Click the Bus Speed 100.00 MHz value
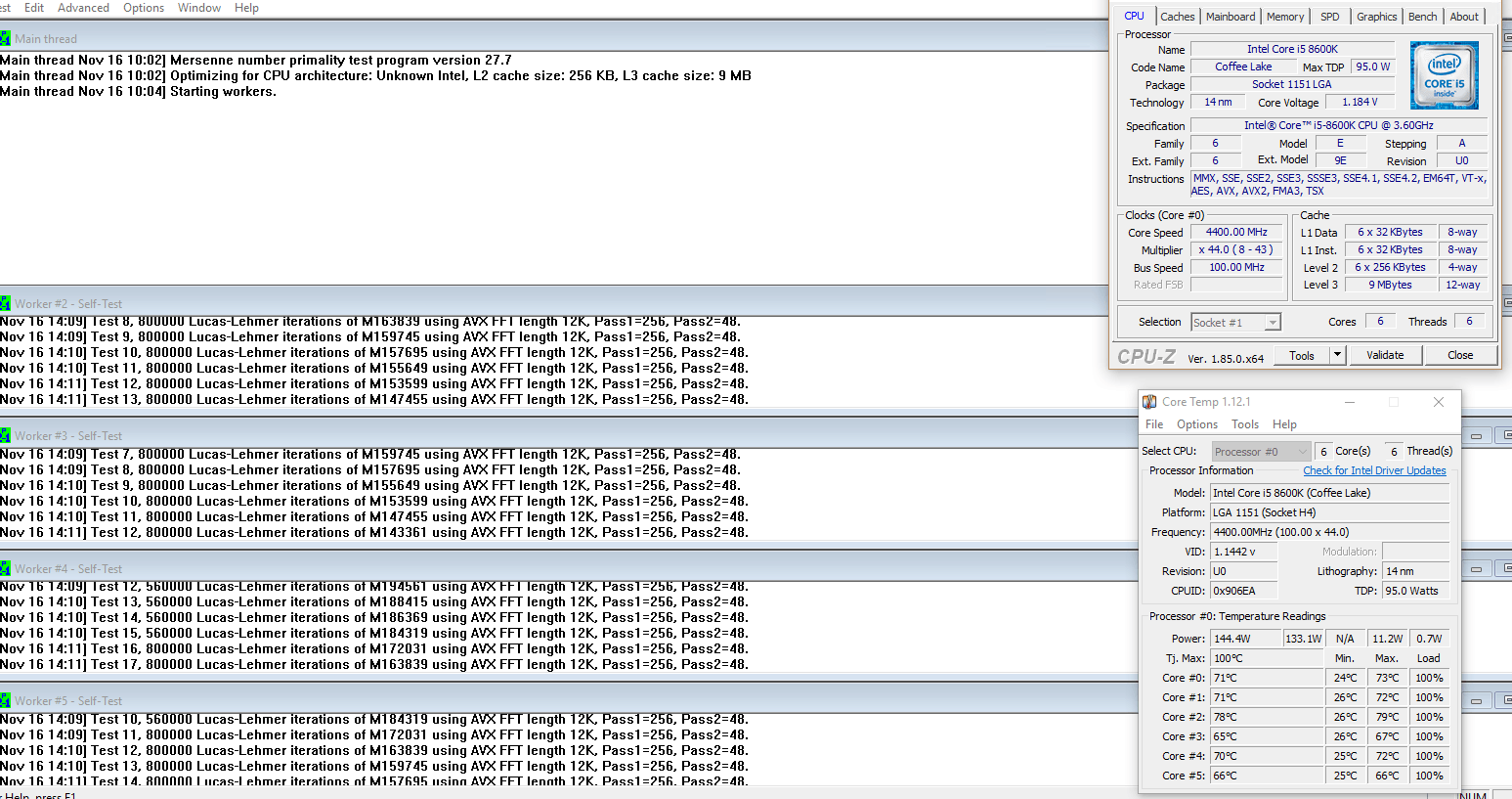The height and width of the screenshot is (799, 1512). (1236, 268)
